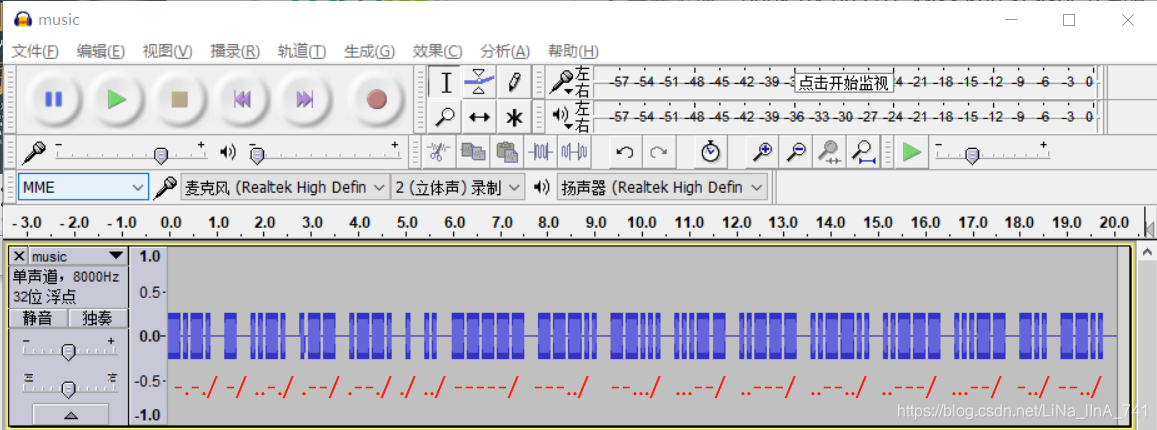Viewport: 1157px width, 430px height.
Task: Select the Selection (I-beam) tool
Action: pos(446,83)
